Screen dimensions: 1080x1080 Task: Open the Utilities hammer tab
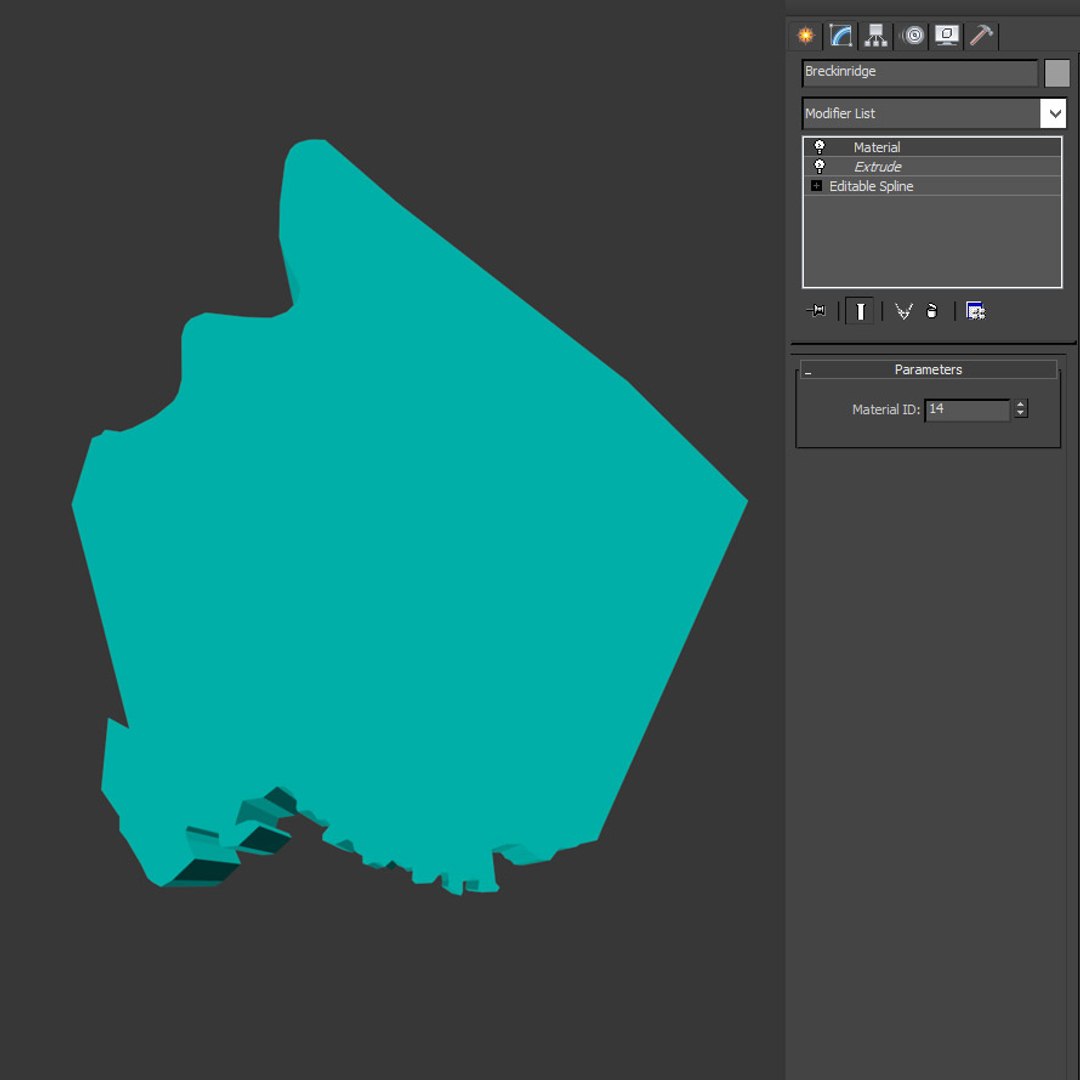[x=981, y=35]
